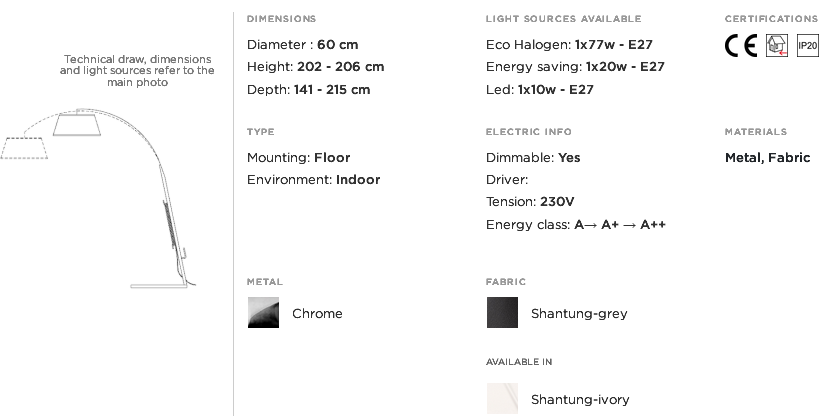The width and height of the screenshot is (834, 416).
Task: Click the Chrome label text
Action: [x=317, y=313]
